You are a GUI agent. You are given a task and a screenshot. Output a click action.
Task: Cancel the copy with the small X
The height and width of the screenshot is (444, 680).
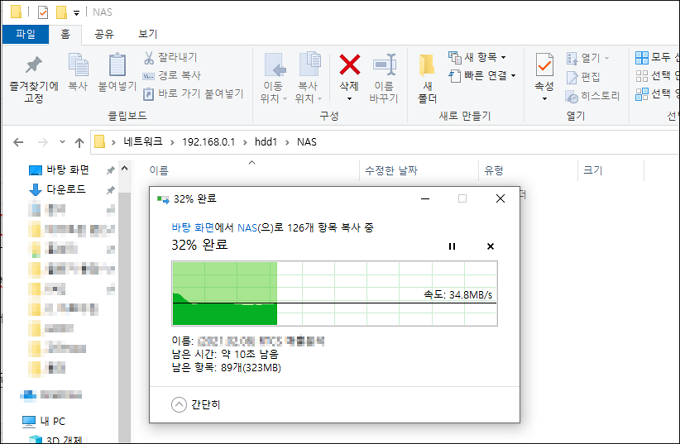click(490, 246)
